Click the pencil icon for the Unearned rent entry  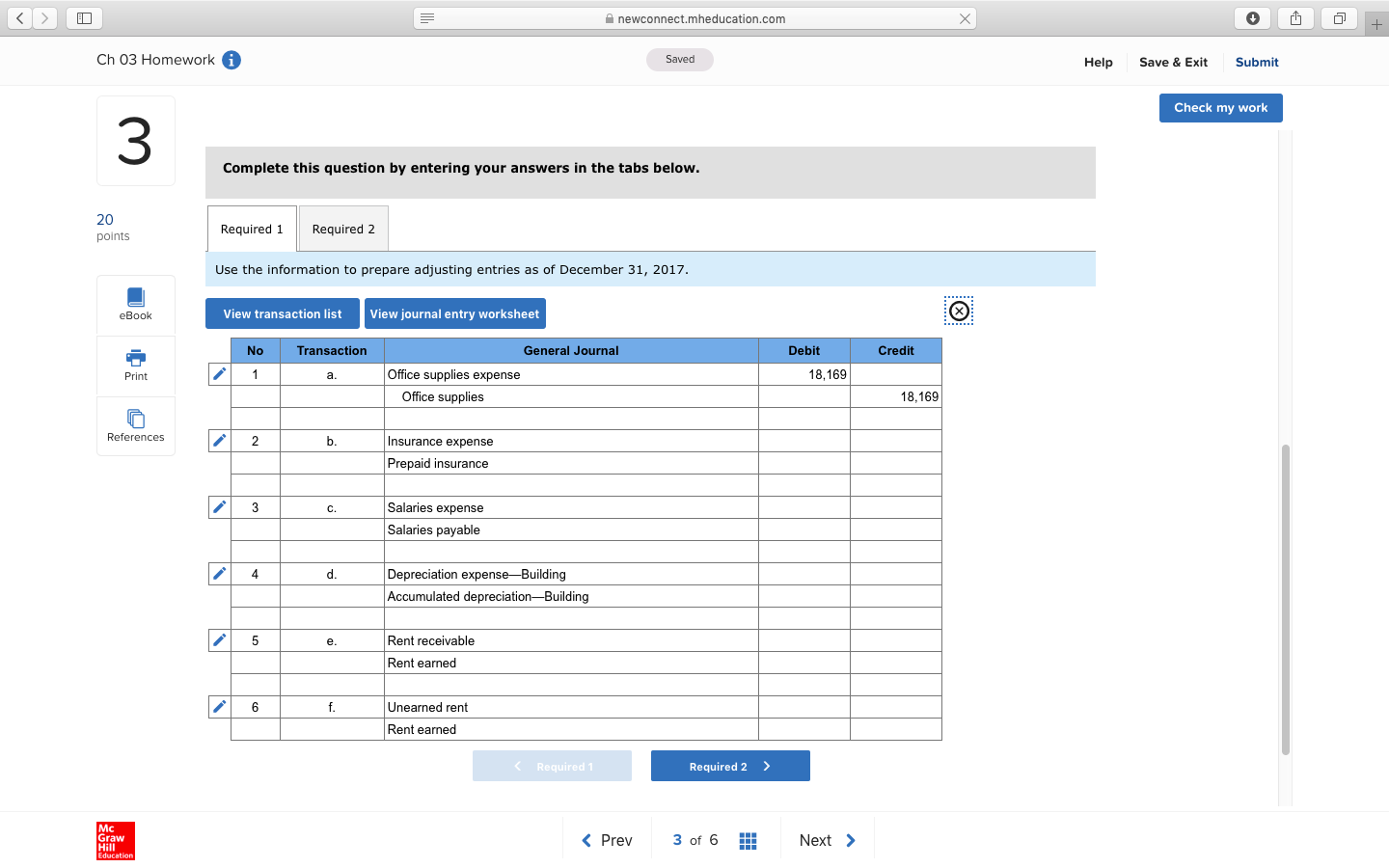(x=218, y=706)
